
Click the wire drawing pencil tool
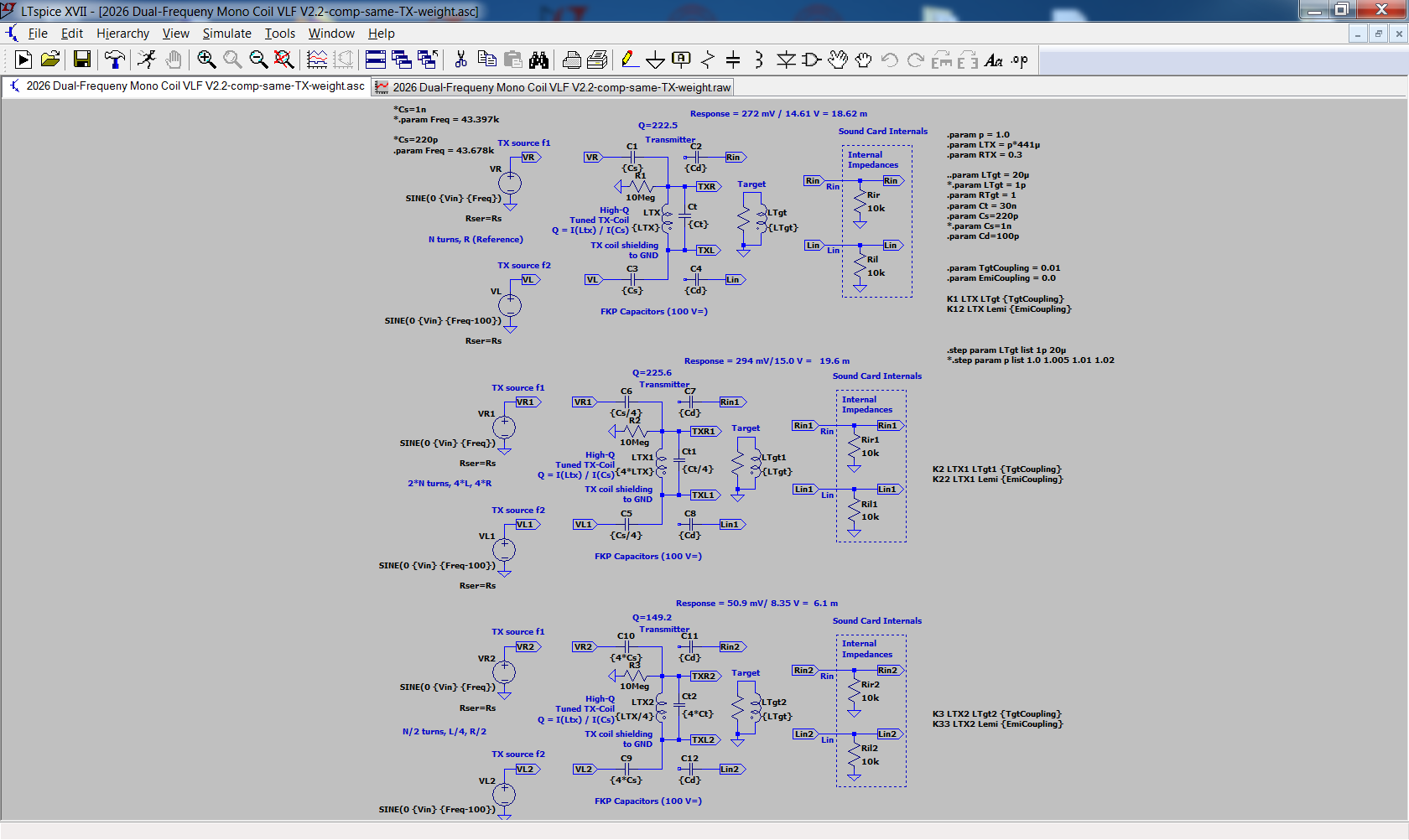pyautogui.click(x=630, y=60)
